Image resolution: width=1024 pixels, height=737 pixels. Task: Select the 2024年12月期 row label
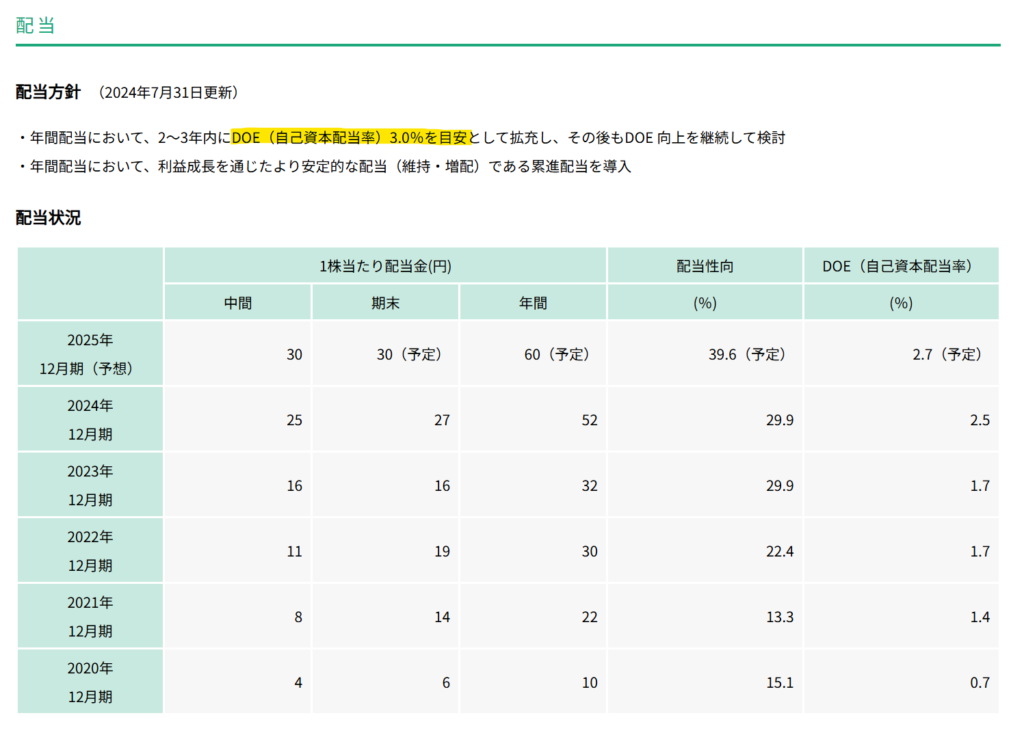[x=90, y=420]
